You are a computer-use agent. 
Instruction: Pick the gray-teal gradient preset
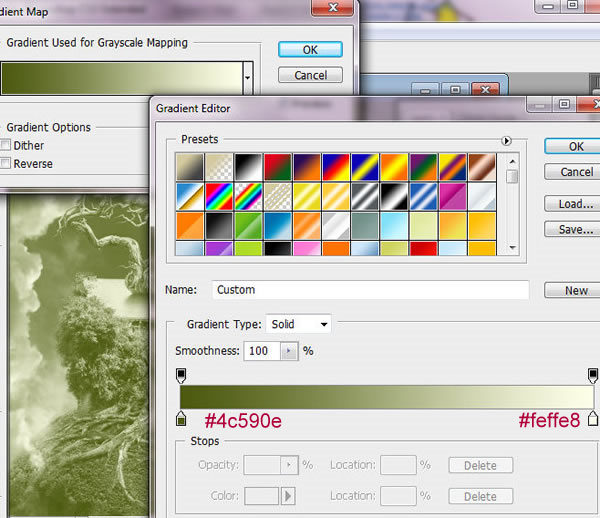tap(365, 226)
